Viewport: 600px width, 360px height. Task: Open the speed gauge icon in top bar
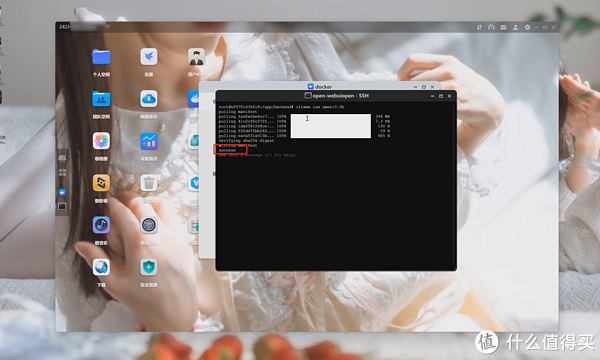point(491,28)
